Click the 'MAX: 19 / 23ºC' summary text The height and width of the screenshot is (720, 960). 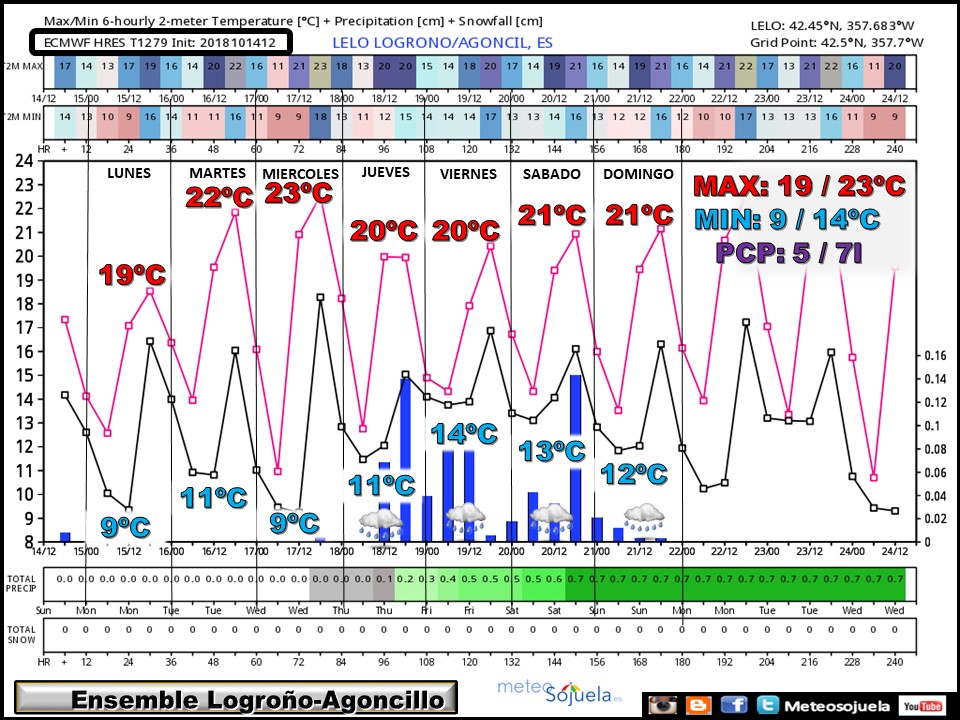tap(800, 186)
